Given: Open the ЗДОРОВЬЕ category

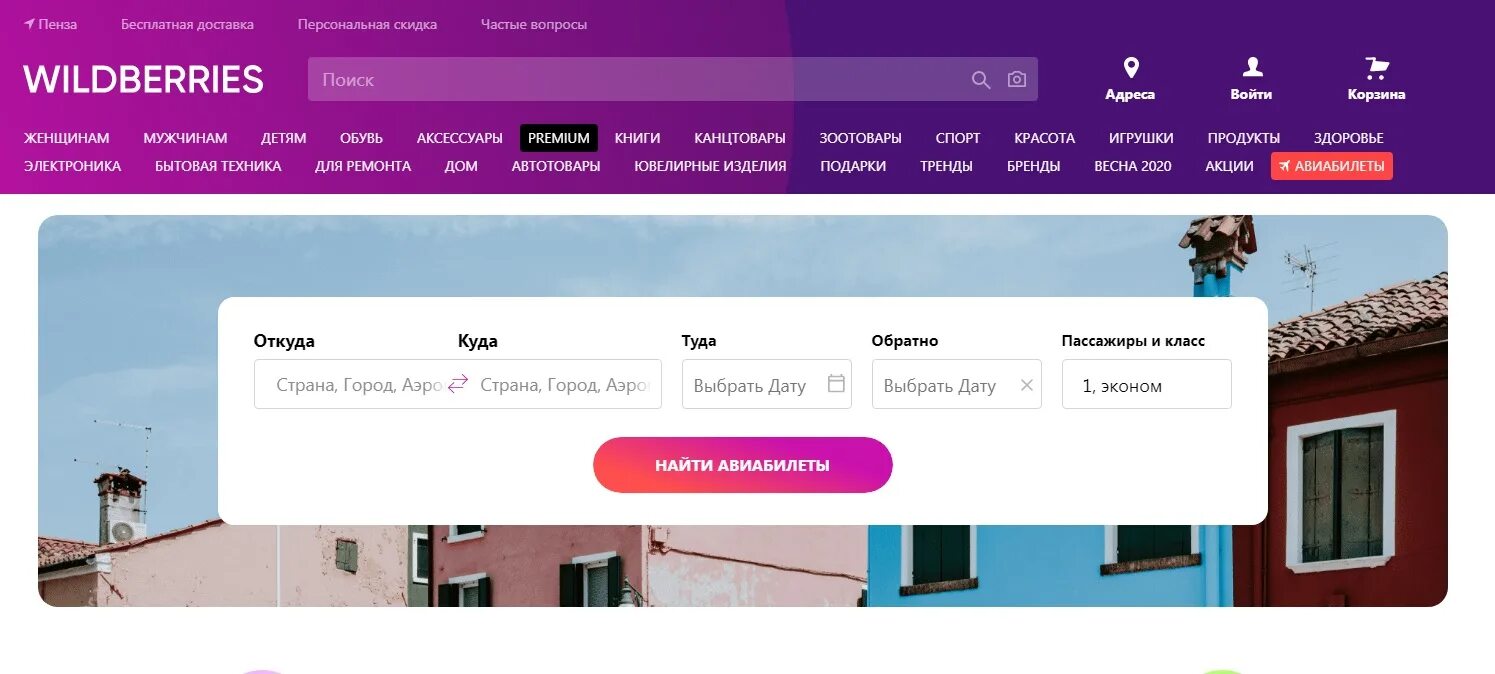Looking at the screenshot, I should [x=1349, y=138].
